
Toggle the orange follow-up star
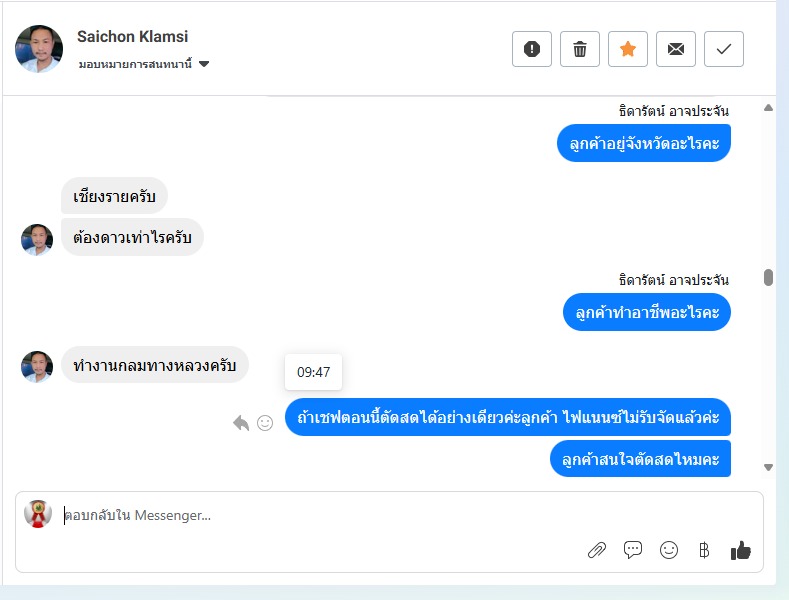click(628, 49)
